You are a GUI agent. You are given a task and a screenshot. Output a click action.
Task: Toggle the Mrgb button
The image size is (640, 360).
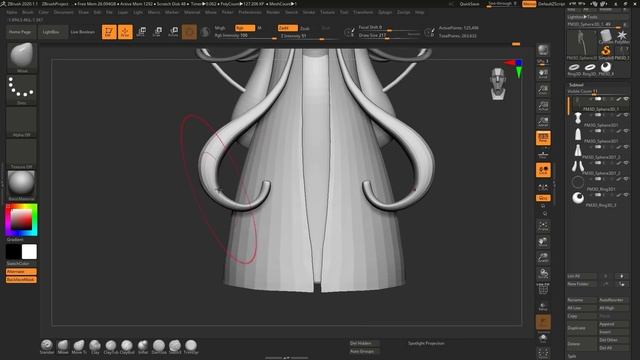220,28
